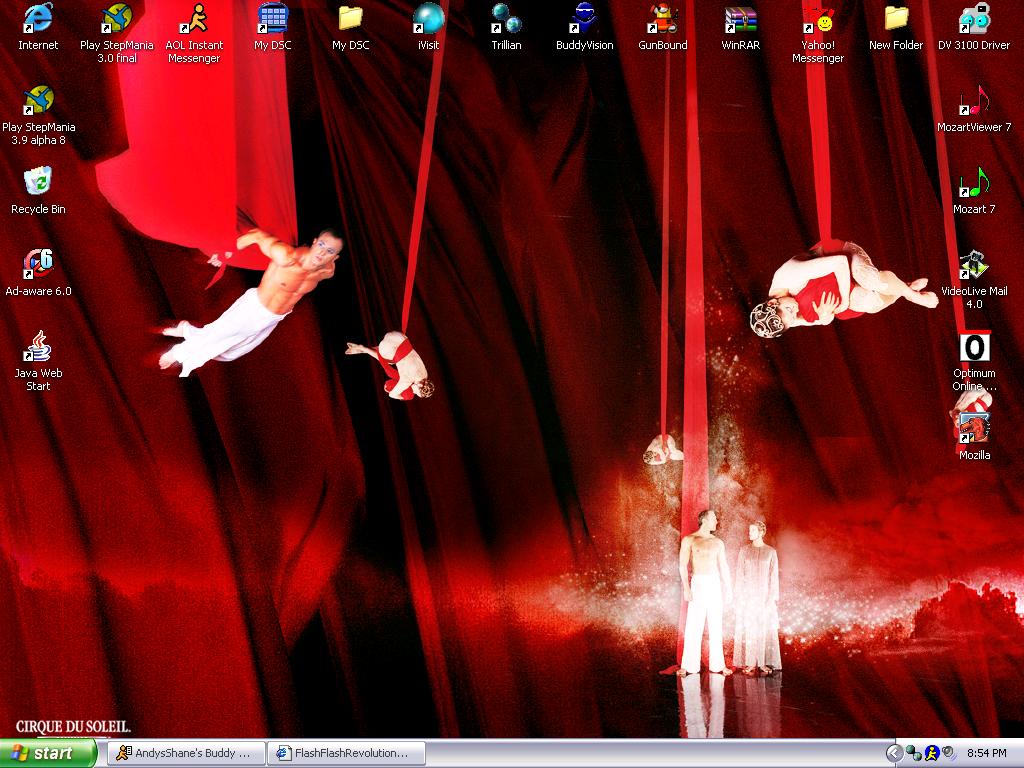Launch Mozart 7 green note icon
This screenshot has width=1024, height=768.
point(974,182)
